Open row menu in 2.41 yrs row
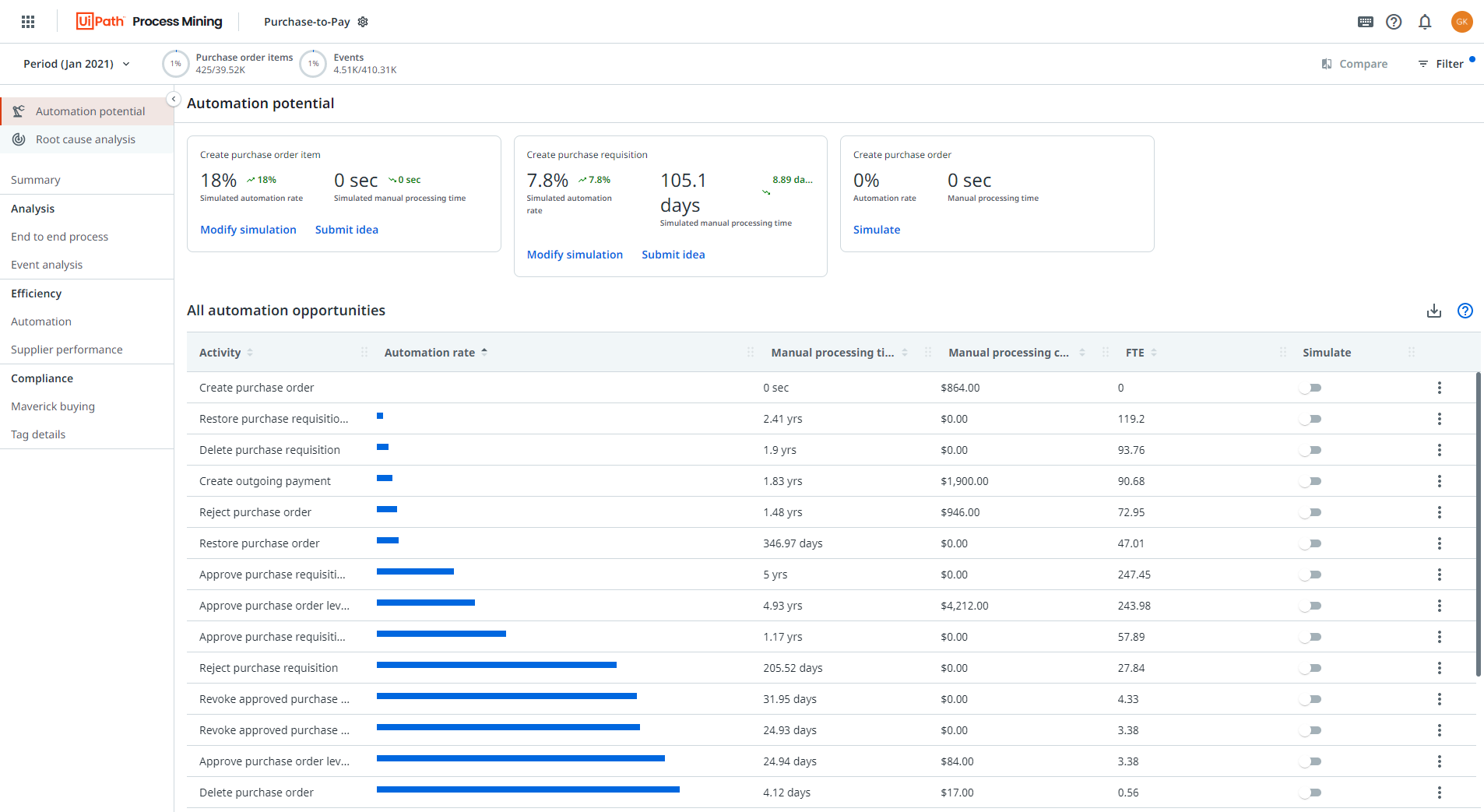The image size is (1484, 812). 1440,419
